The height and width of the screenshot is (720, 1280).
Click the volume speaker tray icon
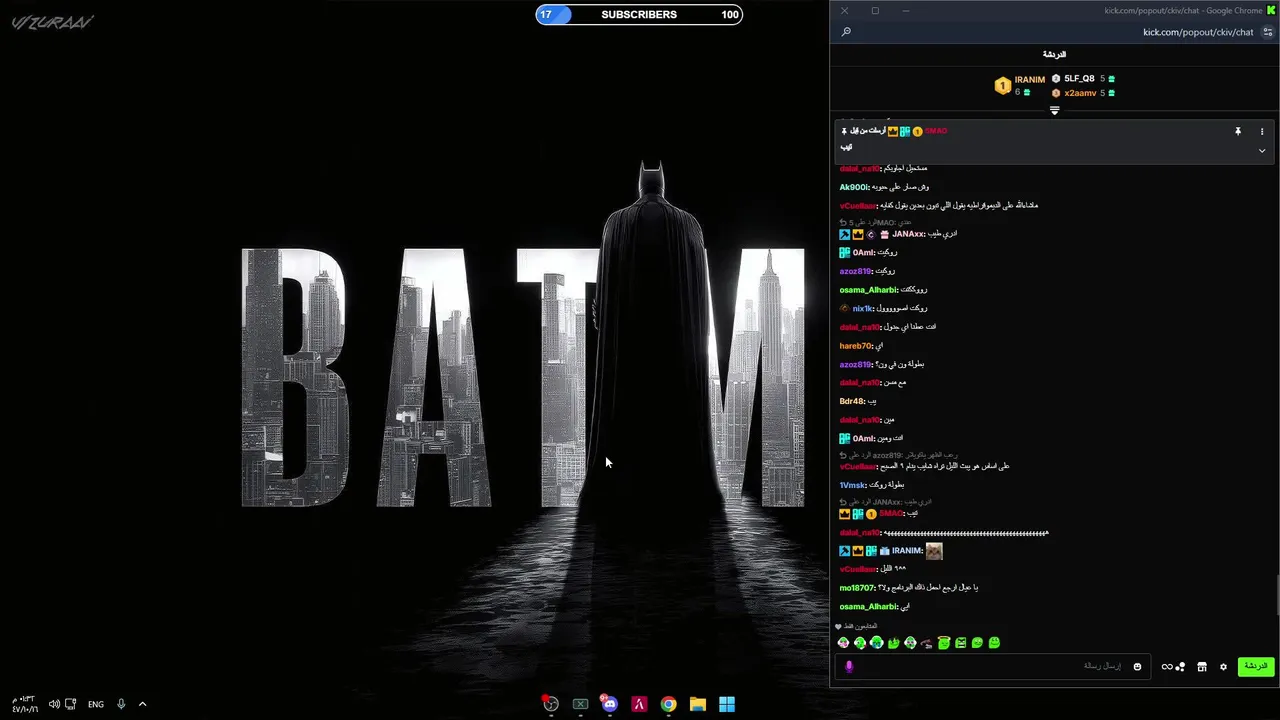[54, 704]
